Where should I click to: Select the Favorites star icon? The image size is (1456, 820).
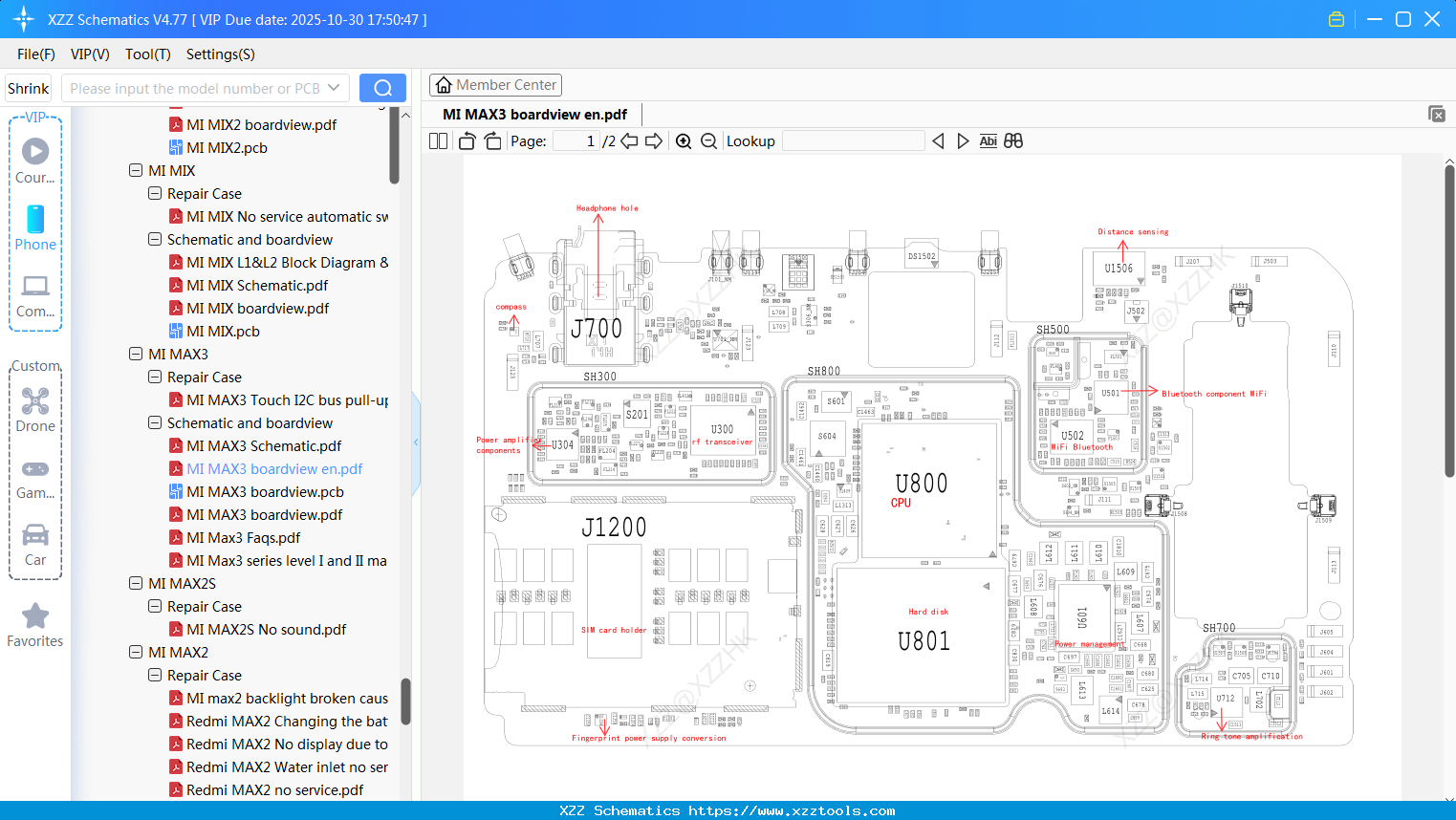coord(34,615)
